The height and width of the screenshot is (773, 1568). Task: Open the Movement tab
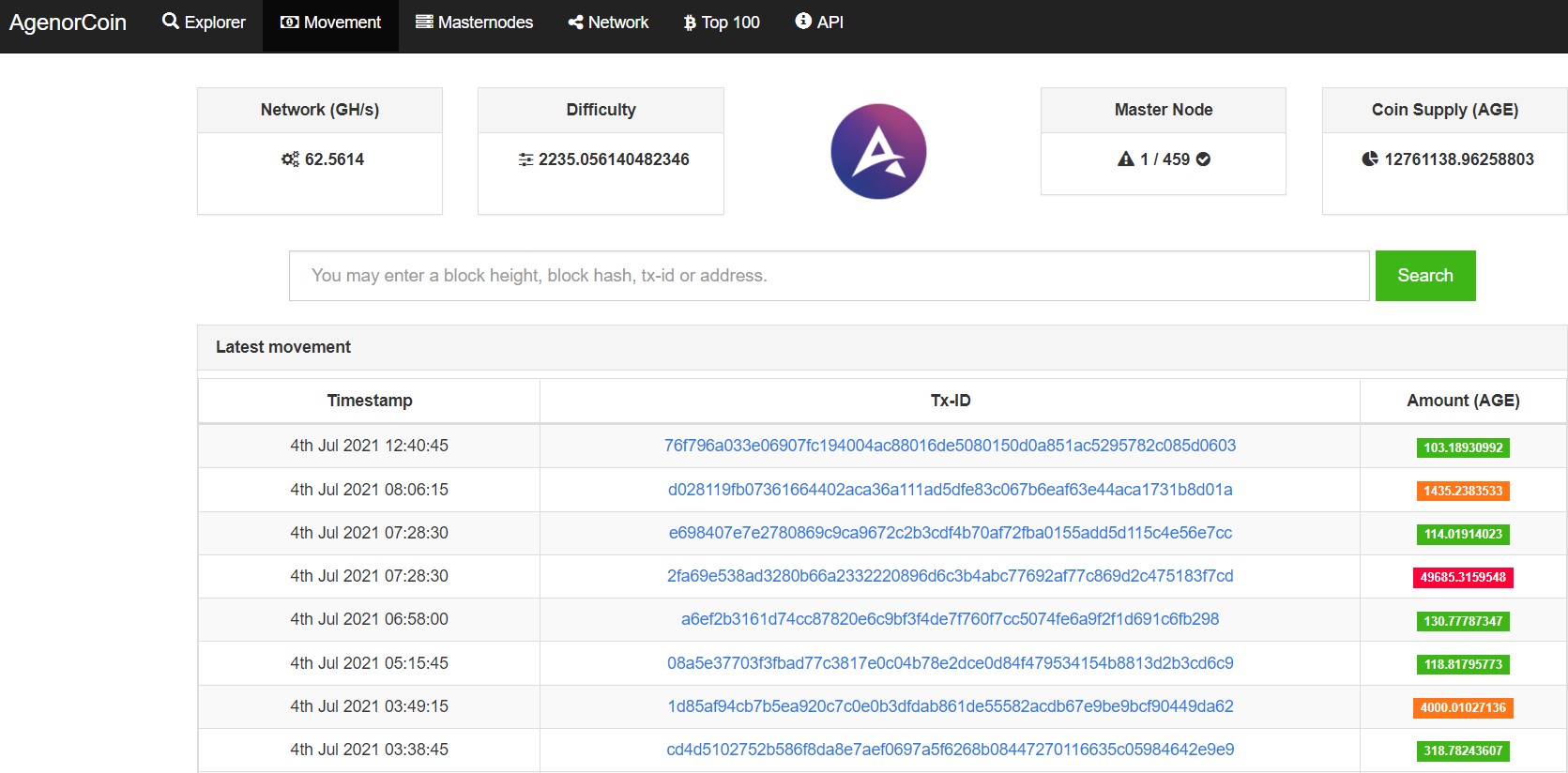click(330, 23)
